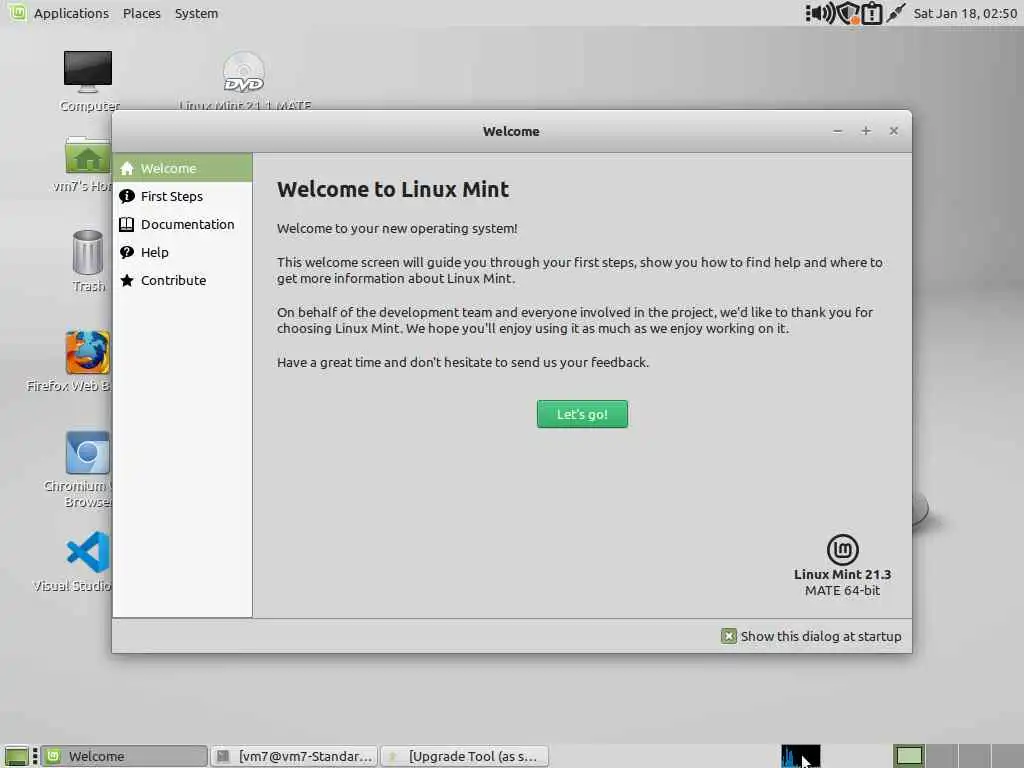Click the network connection plug tray icon
Image resolution: width=1024 pixels, height=768 pixels.
pos(895,13)
